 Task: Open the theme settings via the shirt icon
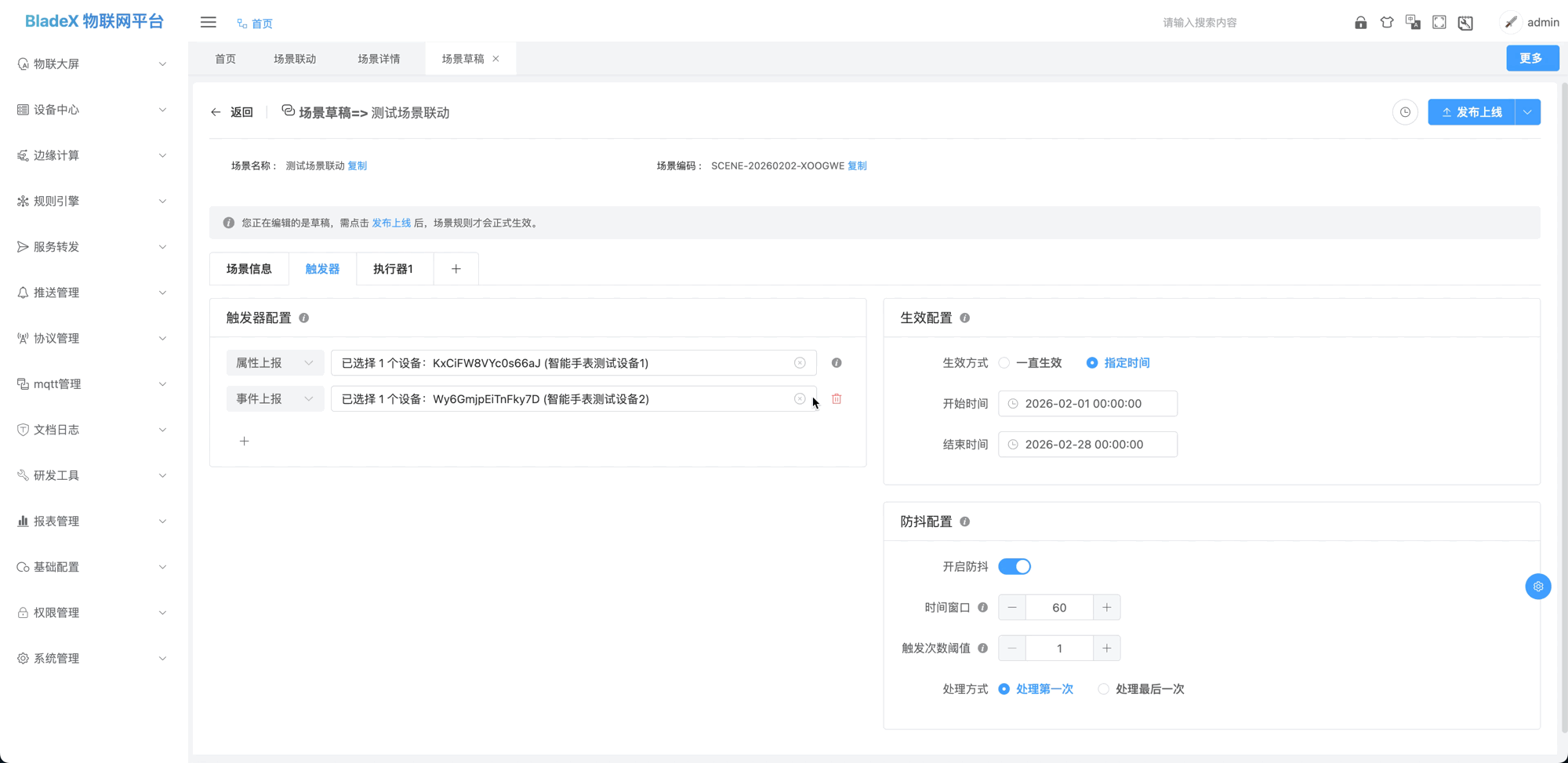coord(1386,22)
